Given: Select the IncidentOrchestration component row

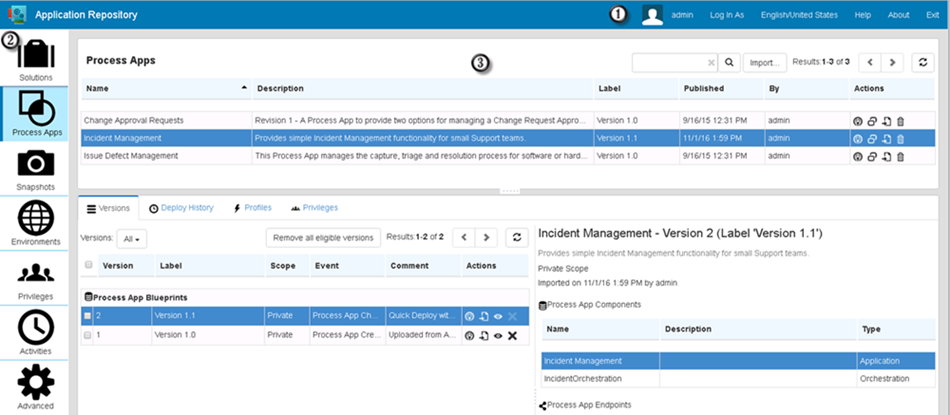Looking at the screenshot, I should (739, 379).
